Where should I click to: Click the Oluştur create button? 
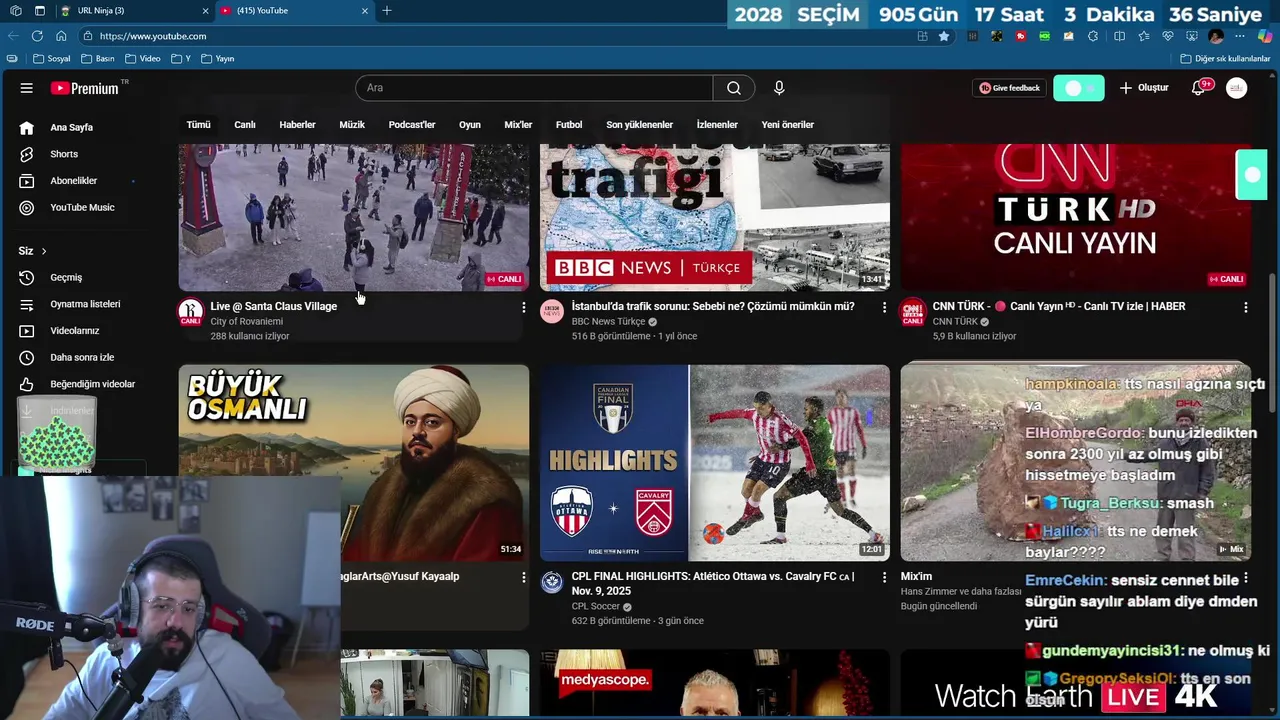[1144, 88]
